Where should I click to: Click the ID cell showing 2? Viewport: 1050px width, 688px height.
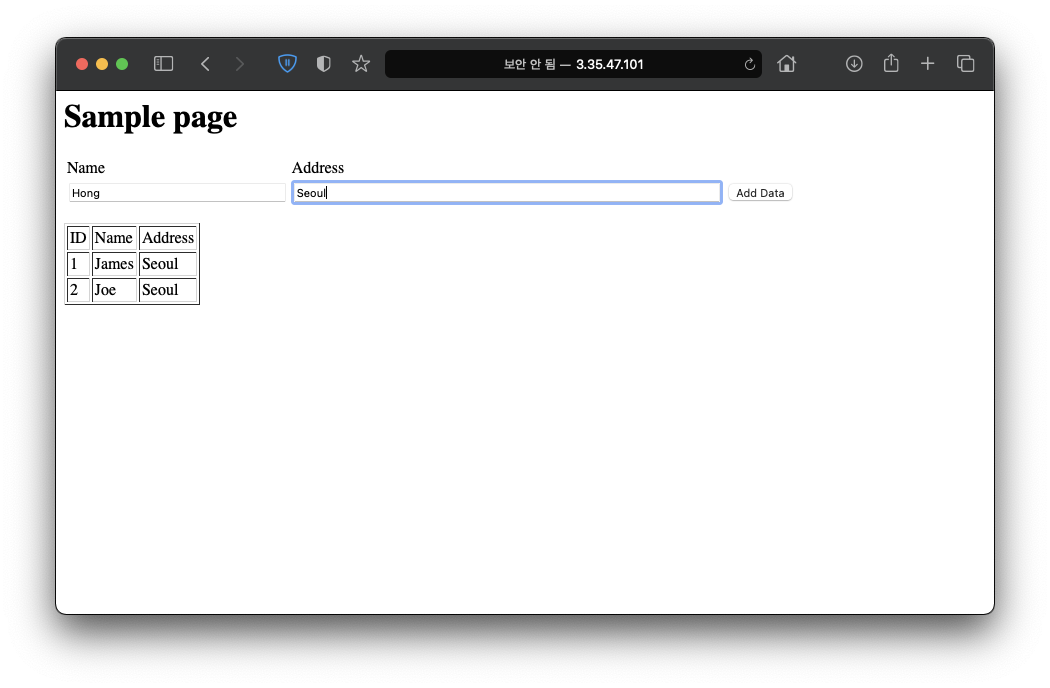78,290
